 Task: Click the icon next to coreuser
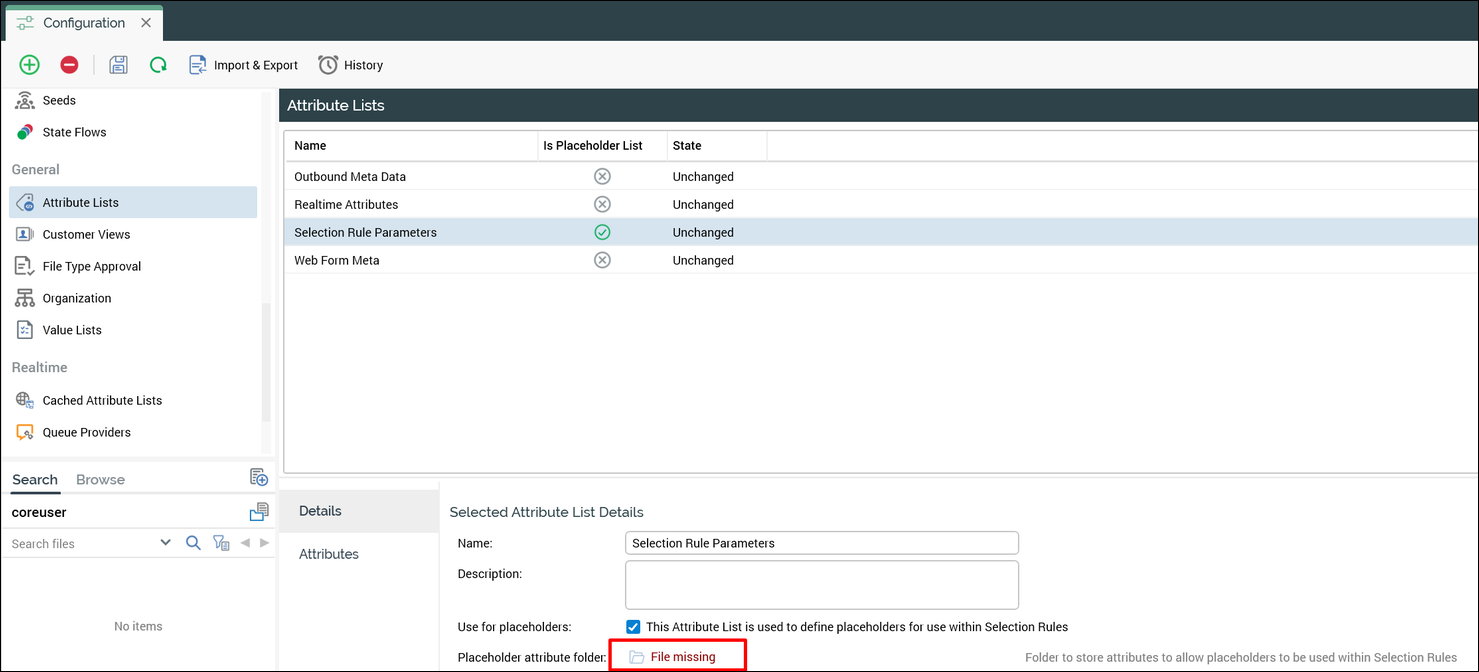pos(259,512)
